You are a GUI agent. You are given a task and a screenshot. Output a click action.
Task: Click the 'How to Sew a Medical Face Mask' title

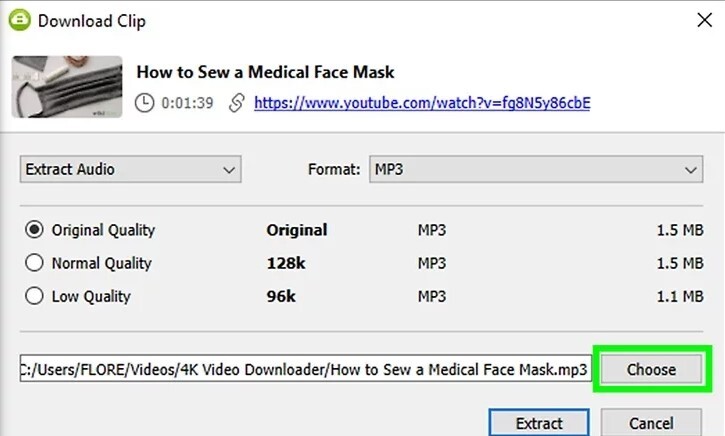tap(265, 72)
